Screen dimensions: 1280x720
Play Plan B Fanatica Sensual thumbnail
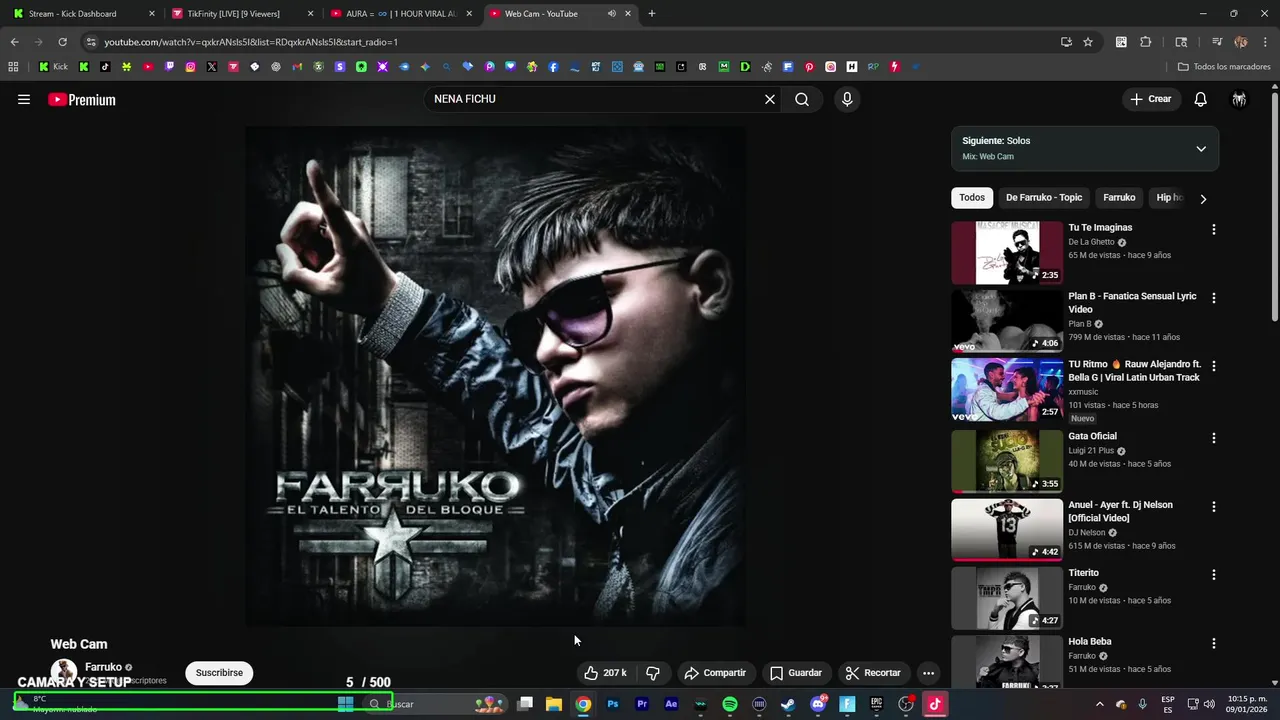point(1007,321)
